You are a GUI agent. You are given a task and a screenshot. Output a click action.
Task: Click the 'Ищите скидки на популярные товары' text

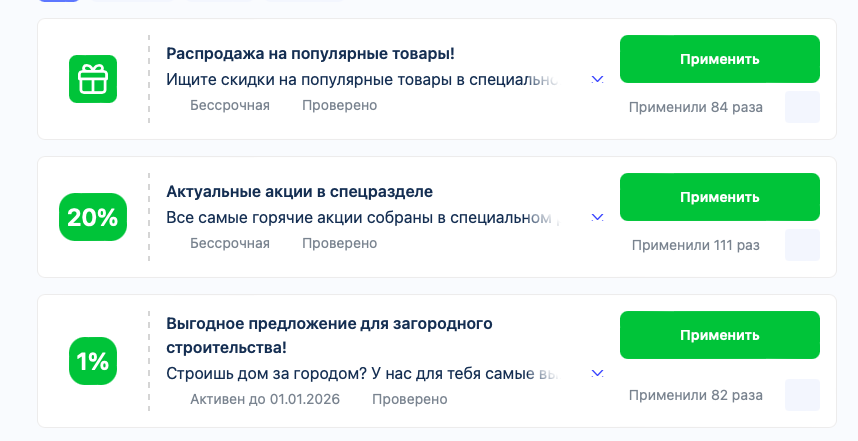click(360, 79)
